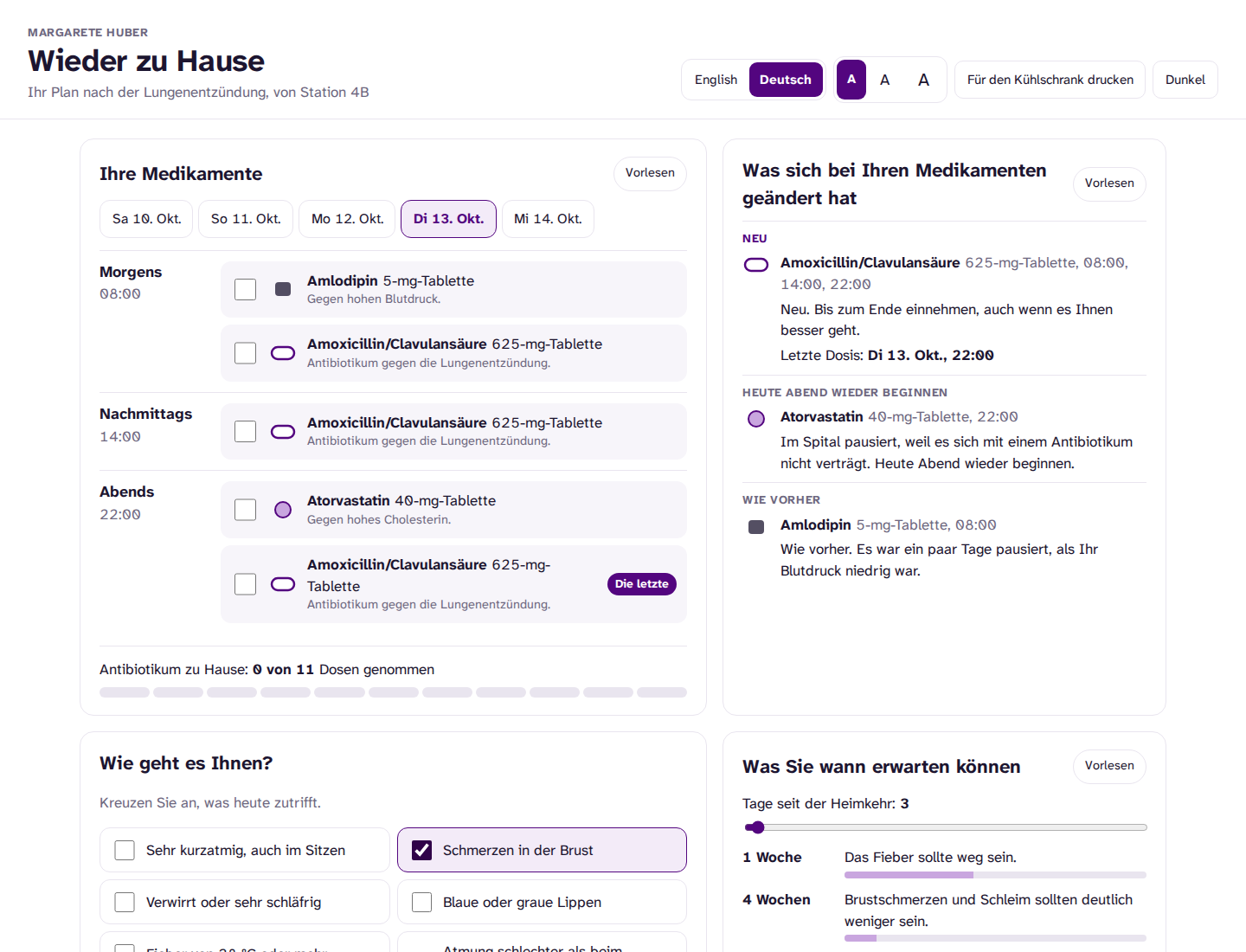This screenshot has width=1246, height=952.
Task: Mark the 14:00 Amoxicillin dose as taken
Action: click(246, 432)
